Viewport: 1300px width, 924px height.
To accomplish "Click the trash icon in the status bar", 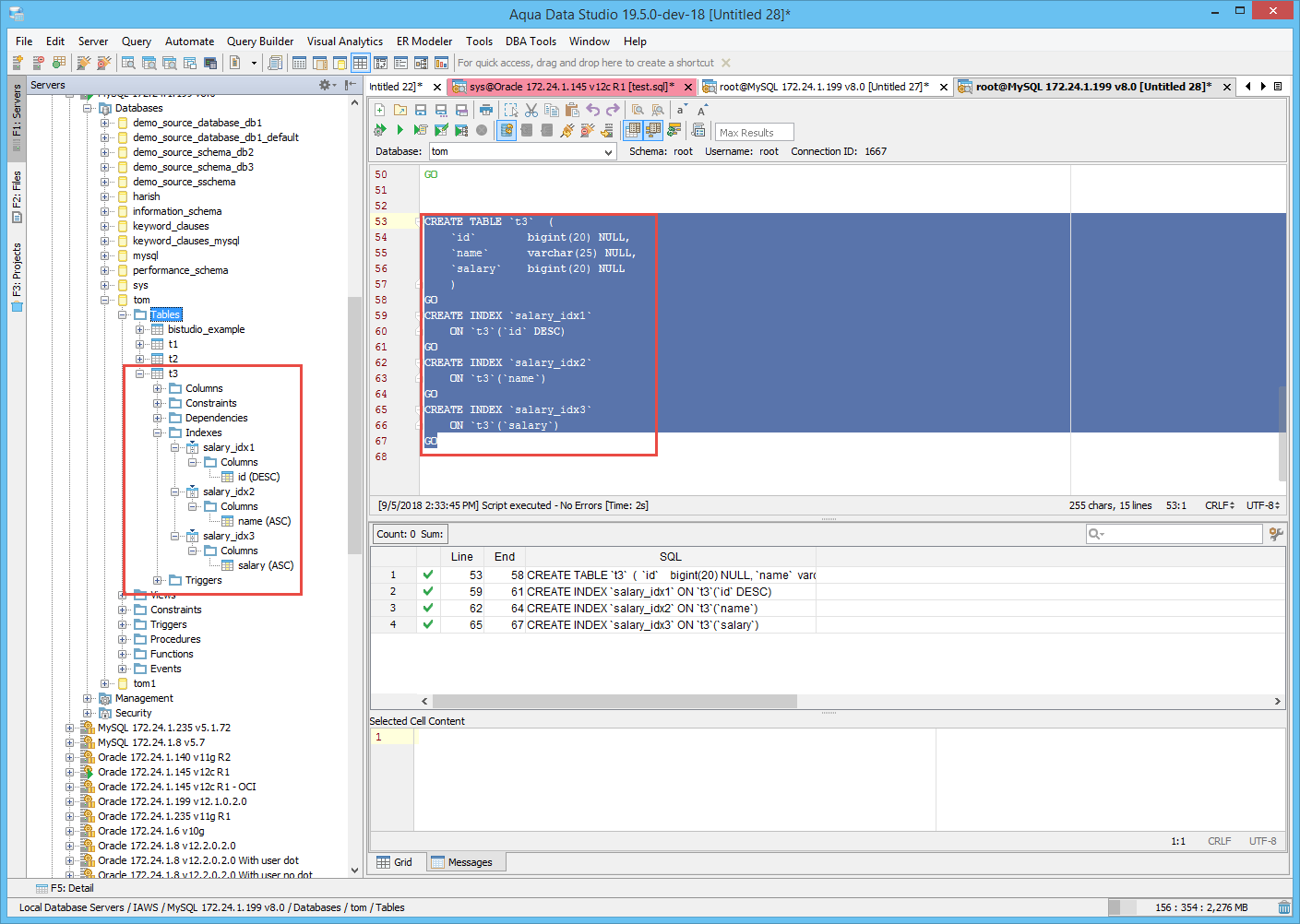I will 1284,907.
